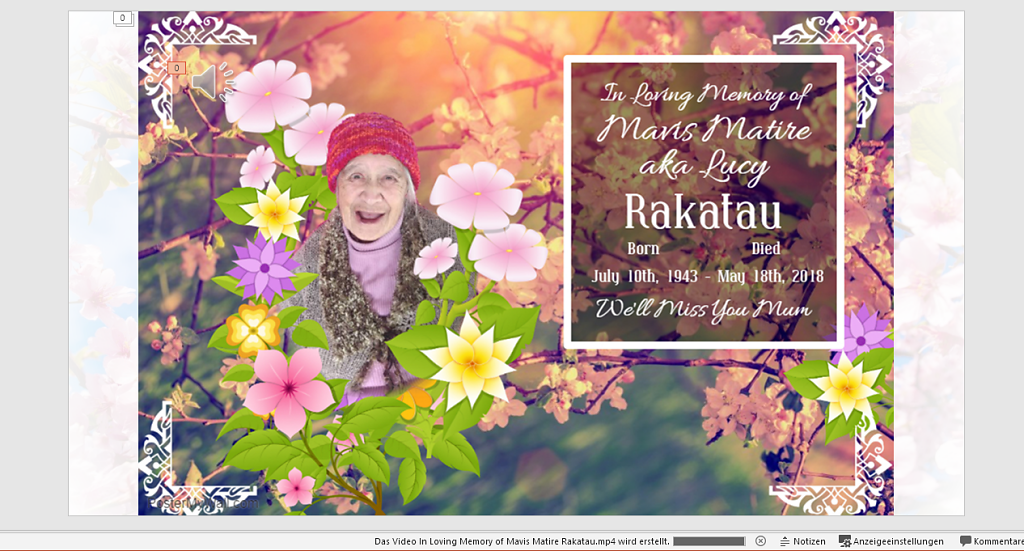Select the birth and death dates line
Image resolution: width=1024 pixels, height=551 pixels.
coord(707,276)
